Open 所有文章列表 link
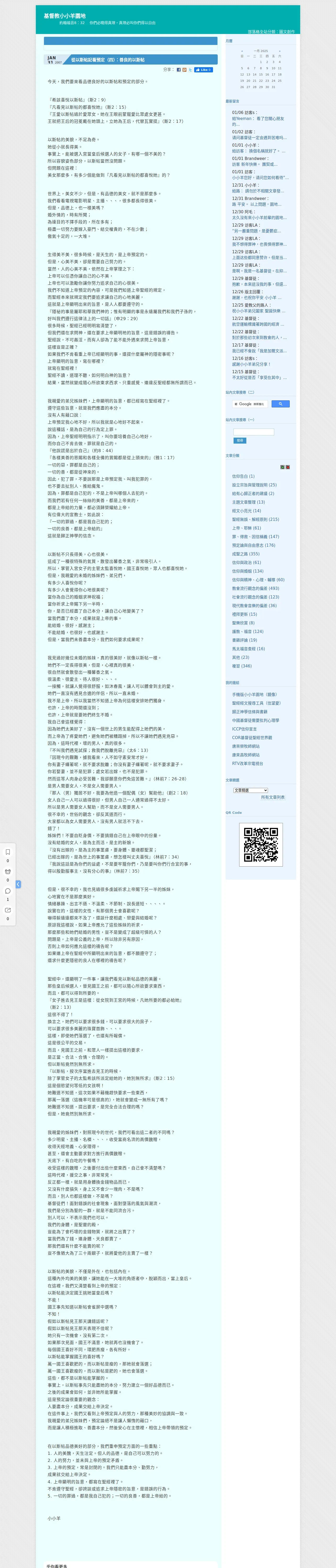 (x=273, y=797)
